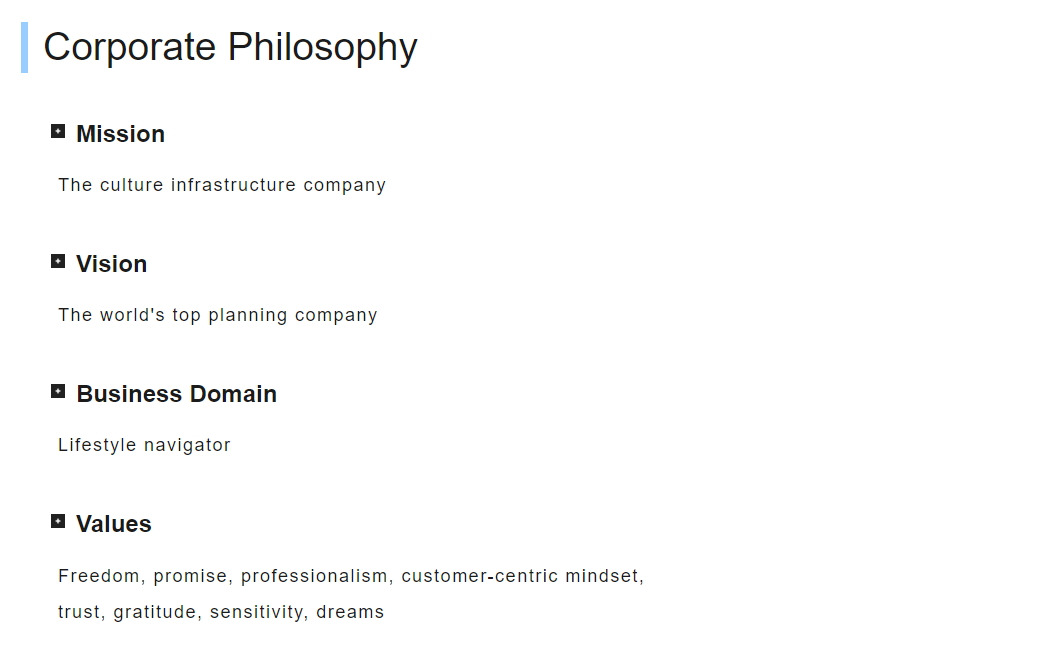Click the square bullet icon beside Mission
This screenshot has width=1039, height=656.
[58, 131]
